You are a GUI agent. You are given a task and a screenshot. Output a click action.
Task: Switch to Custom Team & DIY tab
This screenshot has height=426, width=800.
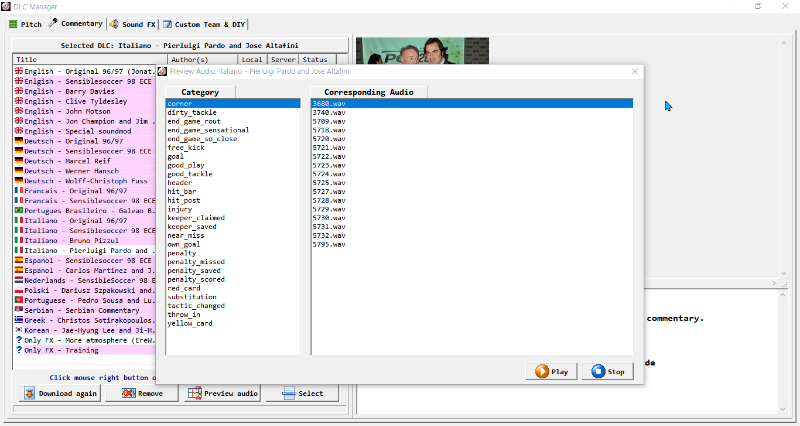click(204, 23)
